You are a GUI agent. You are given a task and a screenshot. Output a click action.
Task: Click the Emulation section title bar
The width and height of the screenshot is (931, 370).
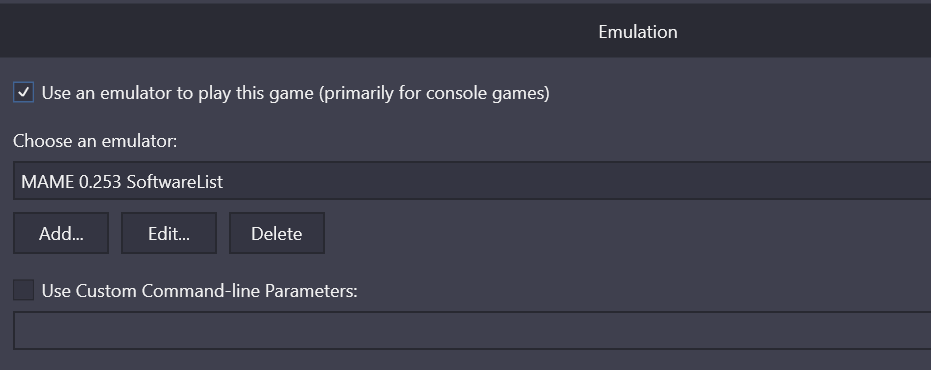pos(466,31)
